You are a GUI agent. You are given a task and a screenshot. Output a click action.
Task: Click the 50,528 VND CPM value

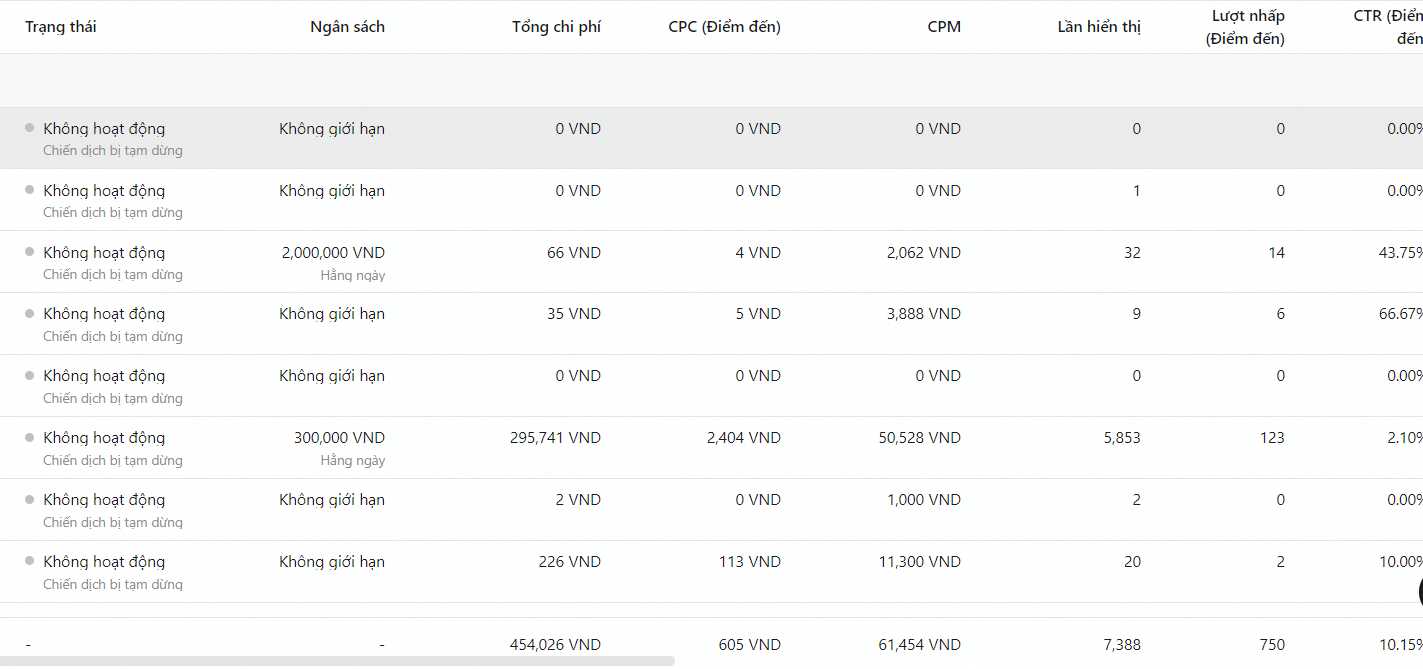(919, 438)
